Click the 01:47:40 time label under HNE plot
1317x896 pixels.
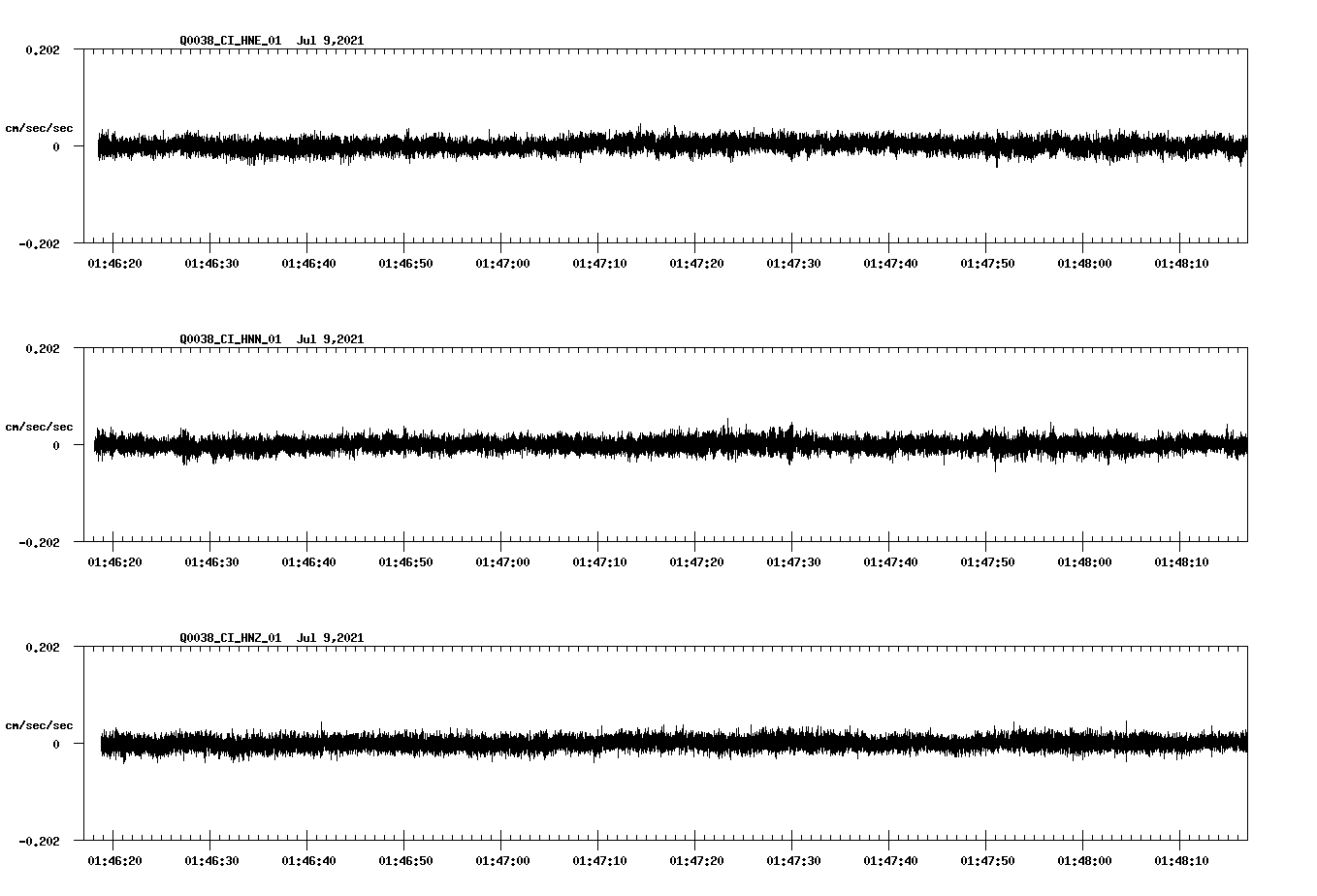pyautogui.click(x=890, y=264)
